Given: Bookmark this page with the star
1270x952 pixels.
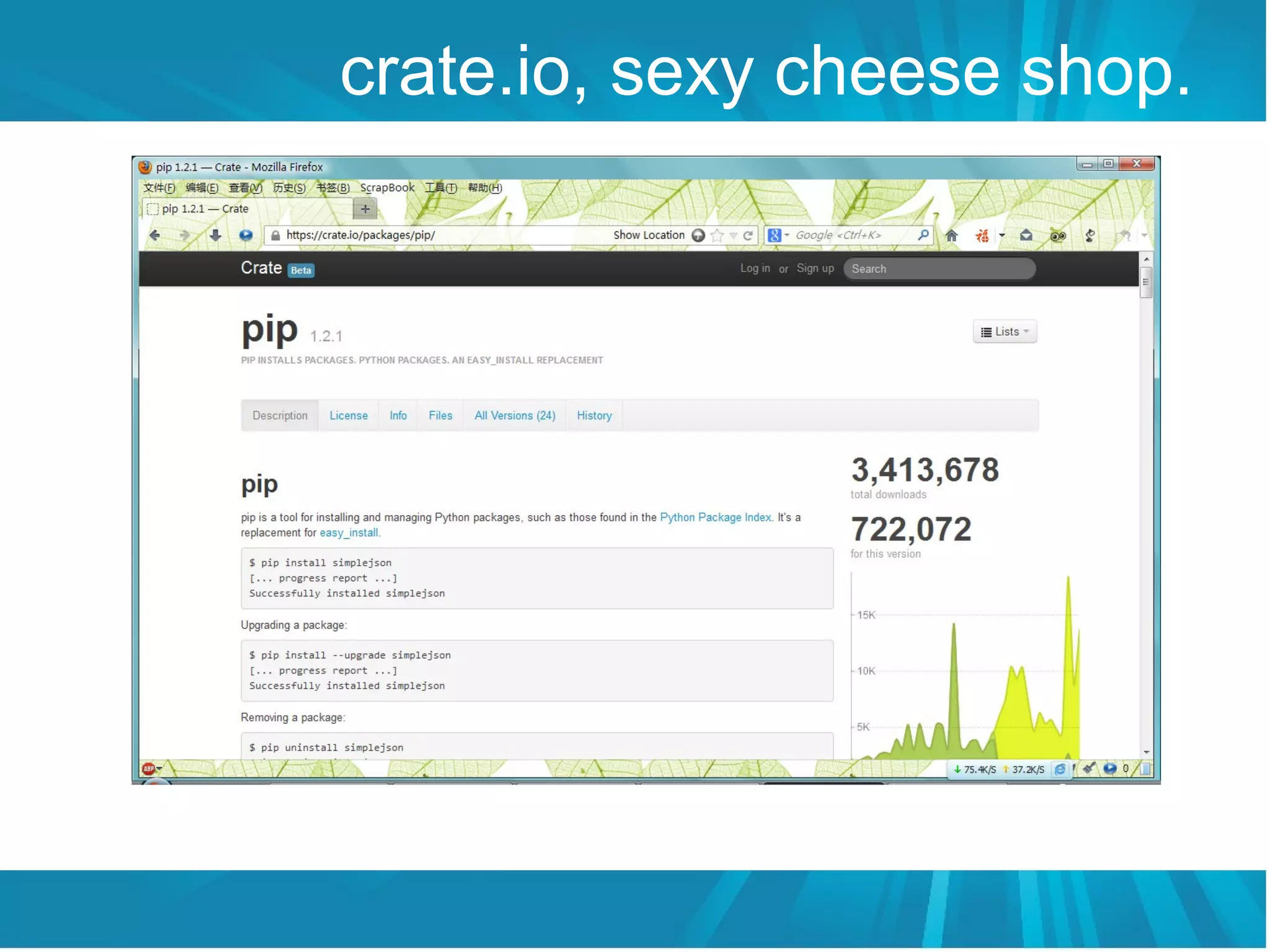Looking at the screenshot, I should click(717, 235).
